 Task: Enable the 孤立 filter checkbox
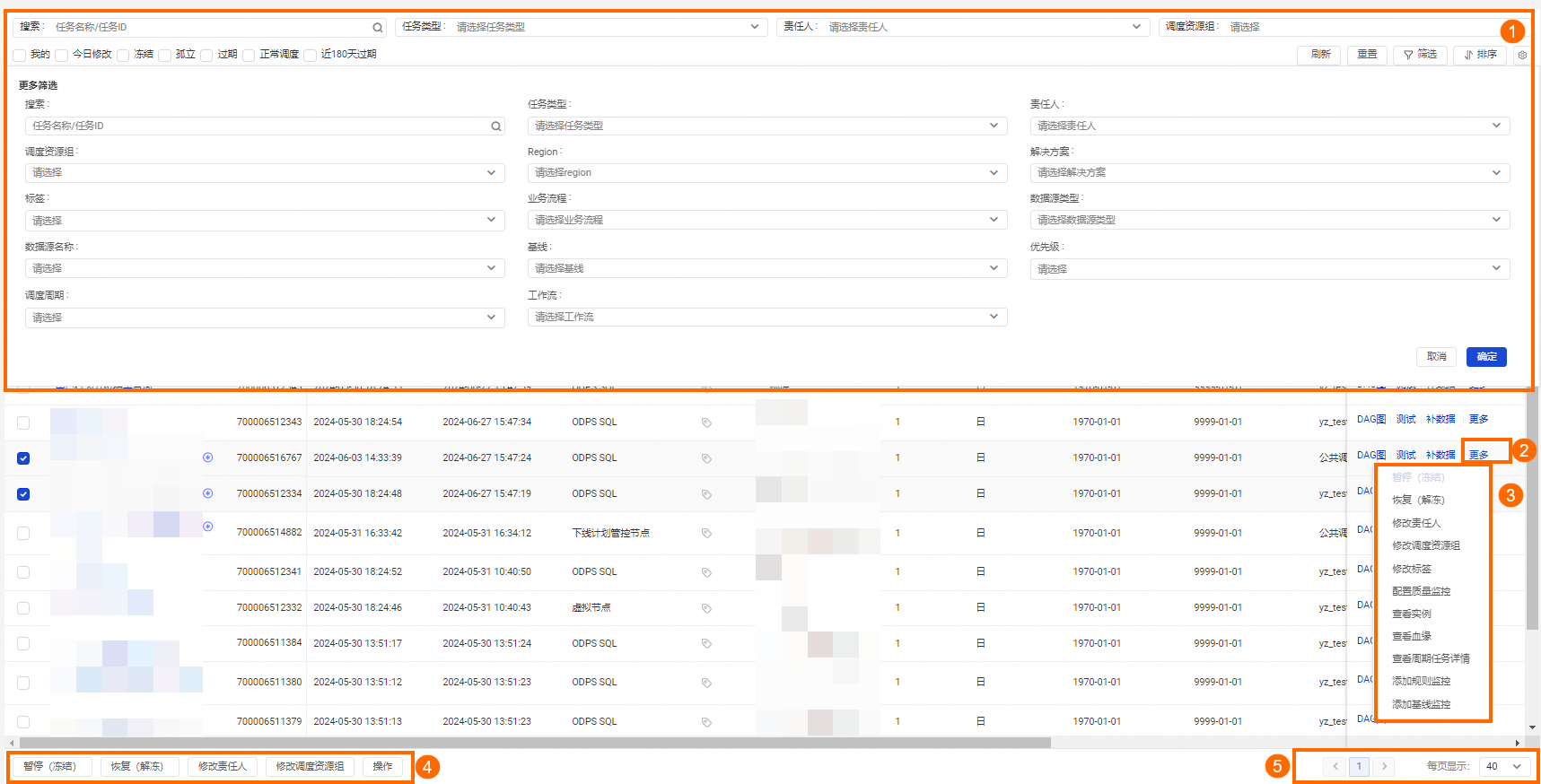(164, 56)
